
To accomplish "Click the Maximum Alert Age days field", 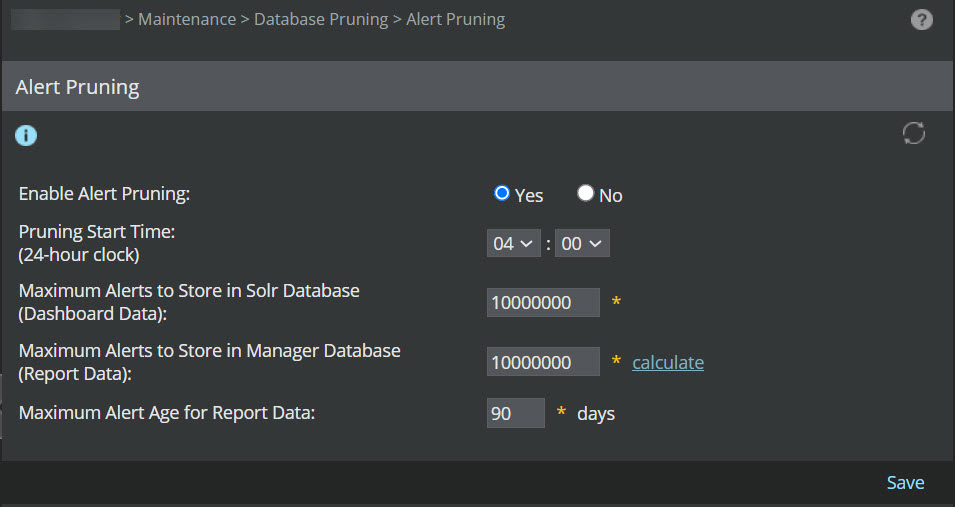I will 515,413.
